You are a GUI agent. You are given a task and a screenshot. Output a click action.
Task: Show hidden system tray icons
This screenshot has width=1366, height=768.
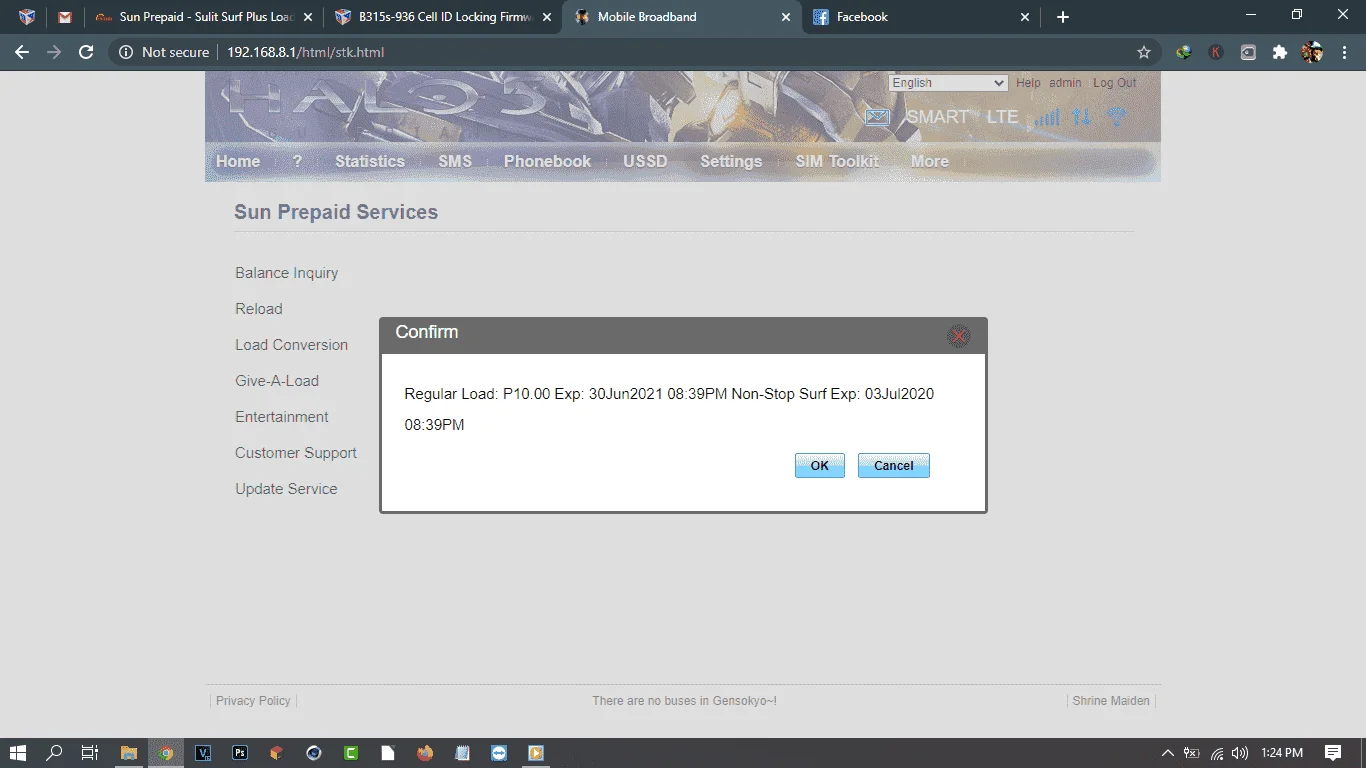pyautogui.click(x=1167, y=753)
